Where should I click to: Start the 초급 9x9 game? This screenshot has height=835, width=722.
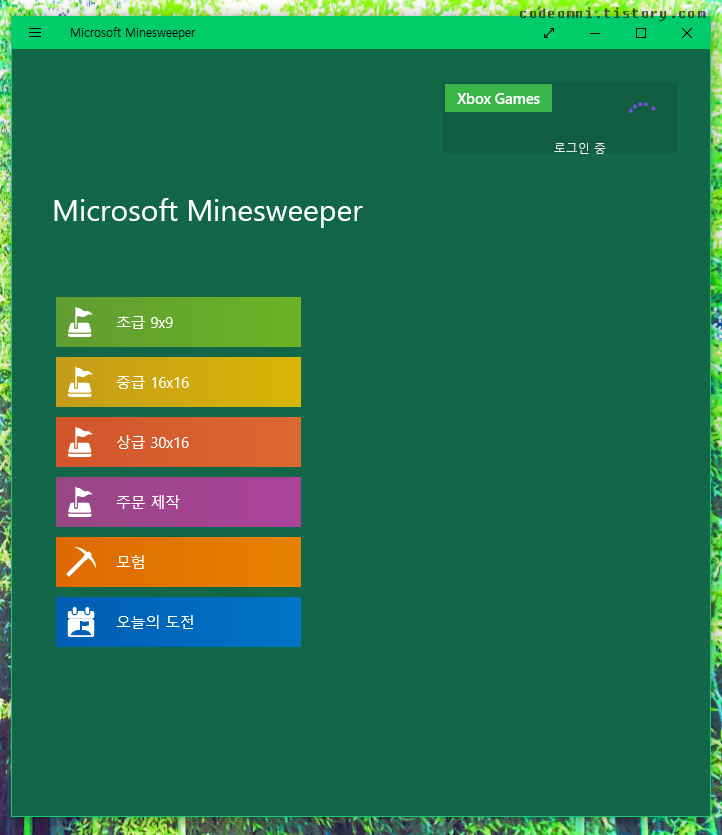coord(178,322)
